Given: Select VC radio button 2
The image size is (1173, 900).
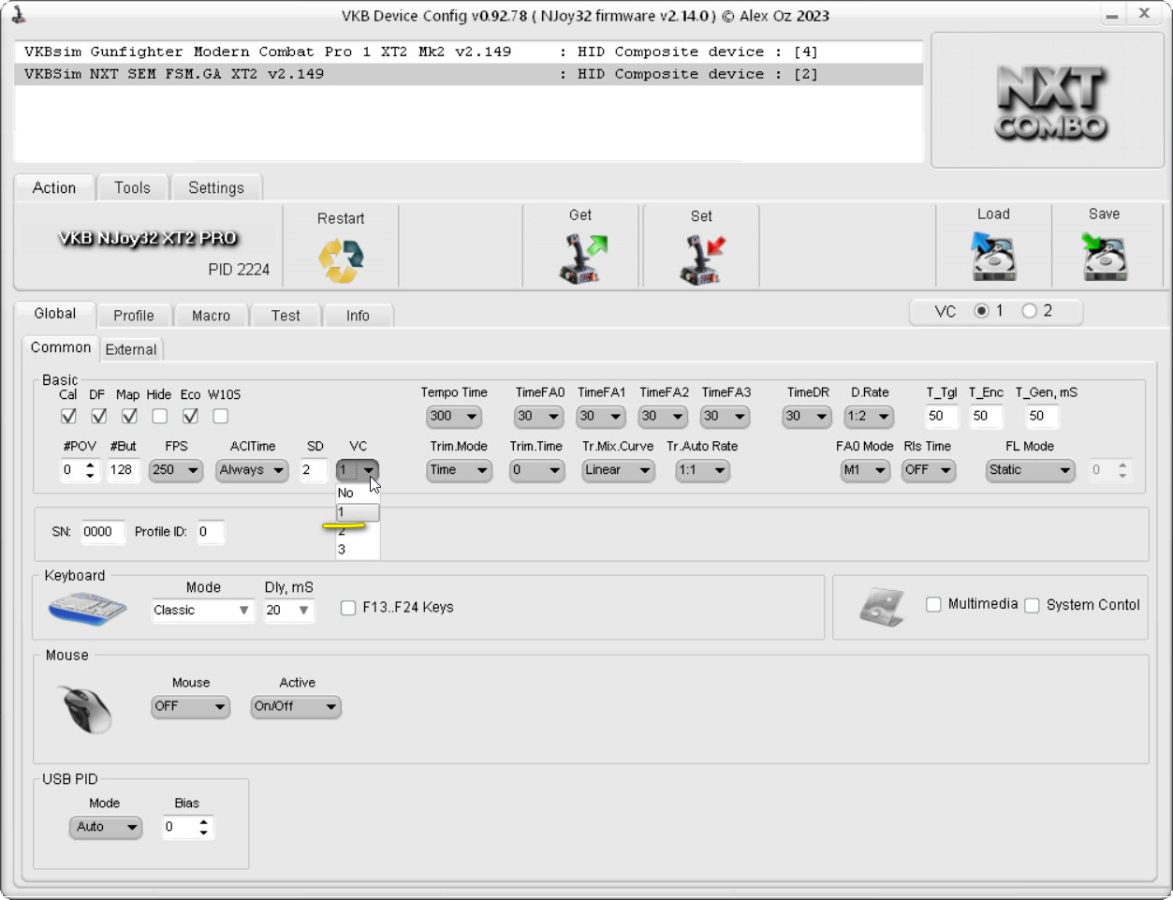Looking at the screenshot, I should (1029, 311).
